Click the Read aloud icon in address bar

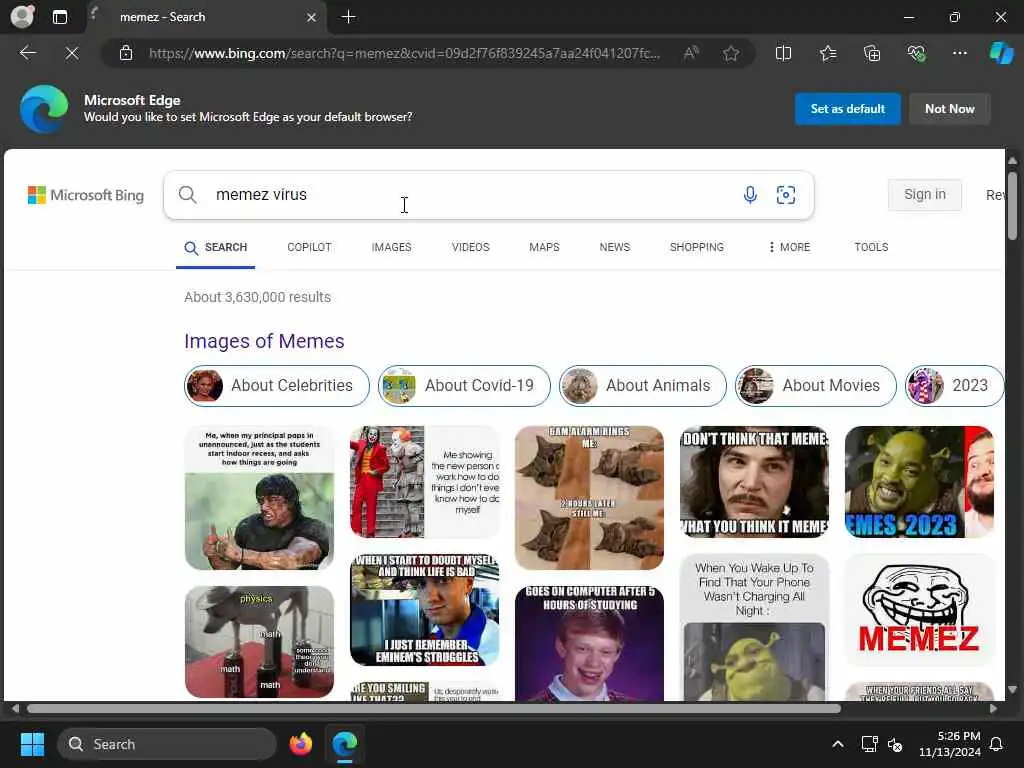[691, 53]
